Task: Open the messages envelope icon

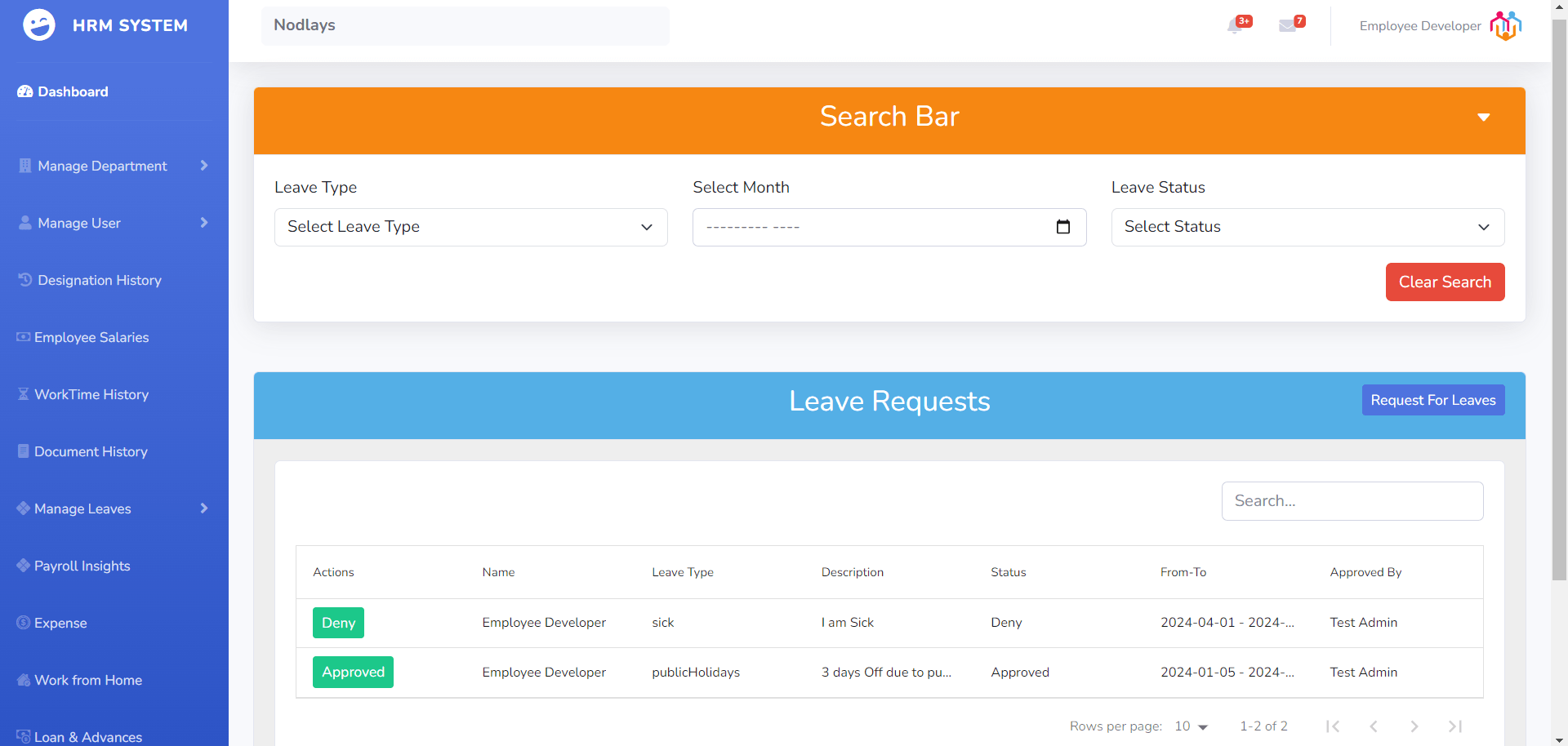Action: (x=1288, y=26)
